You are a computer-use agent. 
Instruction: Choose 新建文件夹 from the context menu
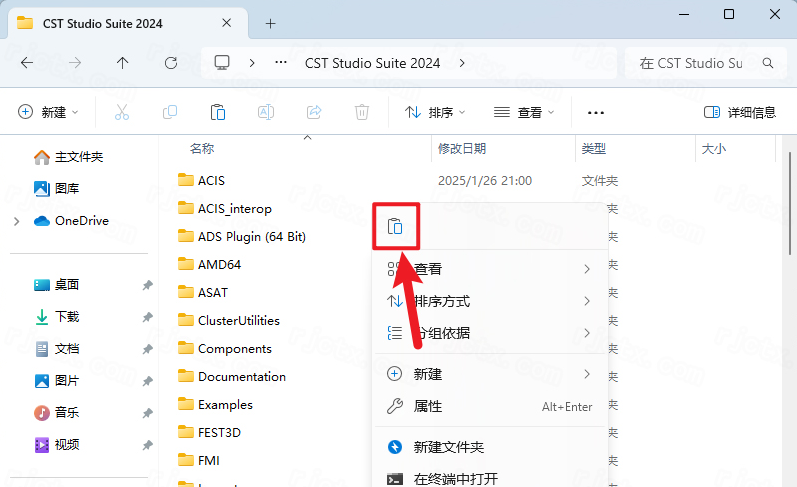[448, 447]
